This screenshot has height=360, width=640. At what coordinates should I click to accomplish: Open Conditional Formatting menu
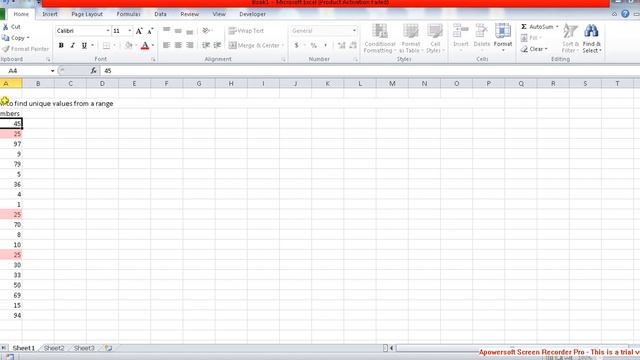click(380, 38)
